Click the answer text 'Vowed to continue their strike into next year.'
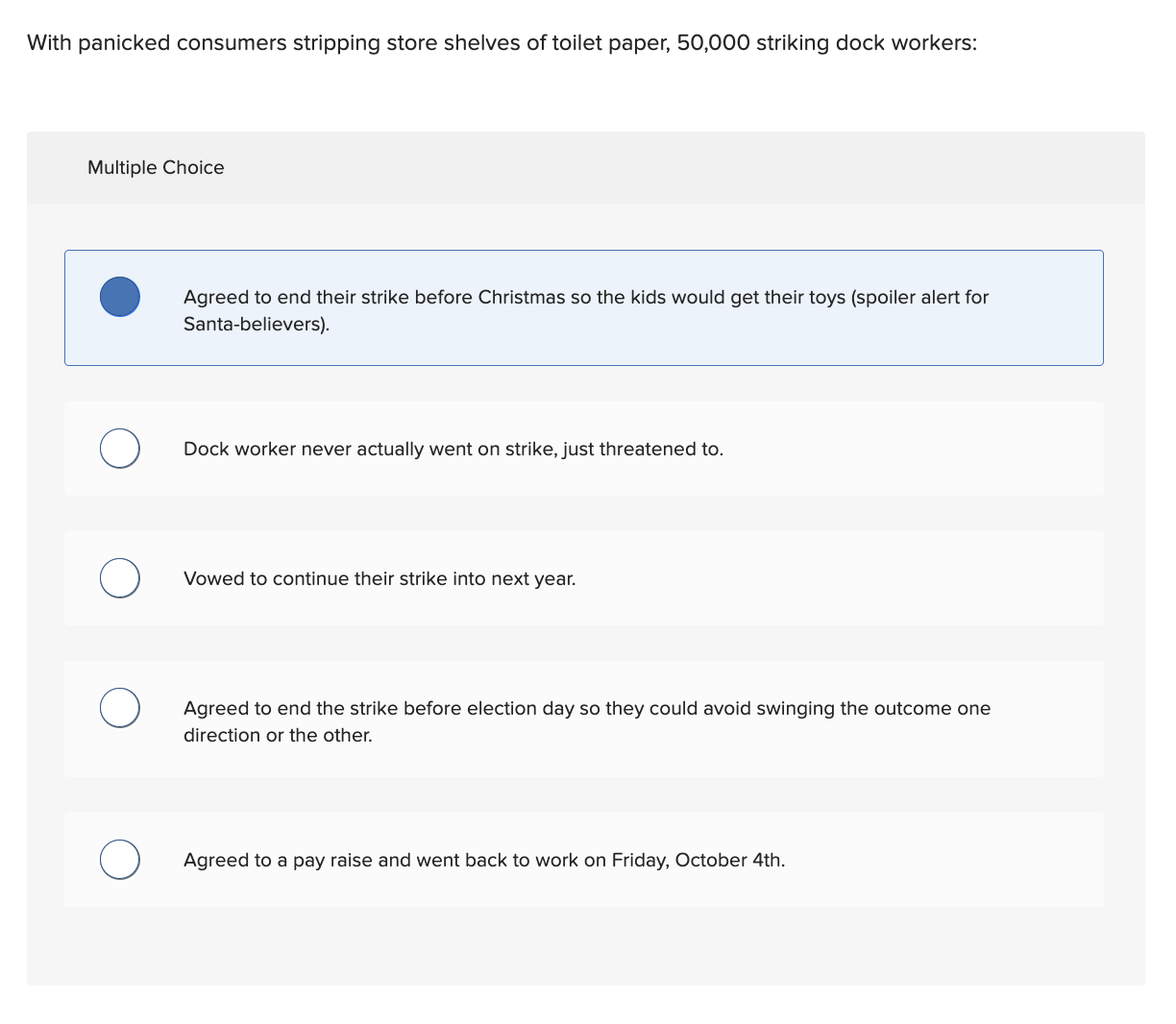Viewport: 1176px width, 1024px height. [x=380, y=579]
